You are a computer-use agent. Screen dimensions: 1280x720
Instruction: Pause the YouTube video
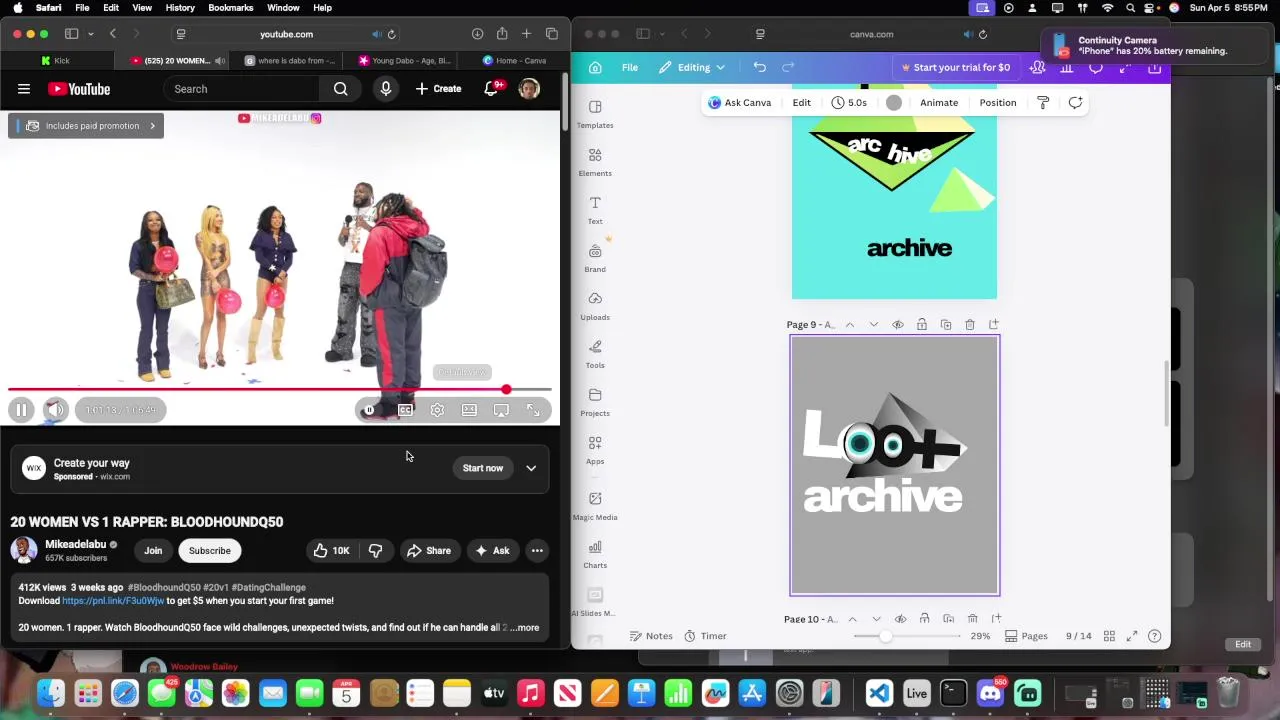pos(21,410)
